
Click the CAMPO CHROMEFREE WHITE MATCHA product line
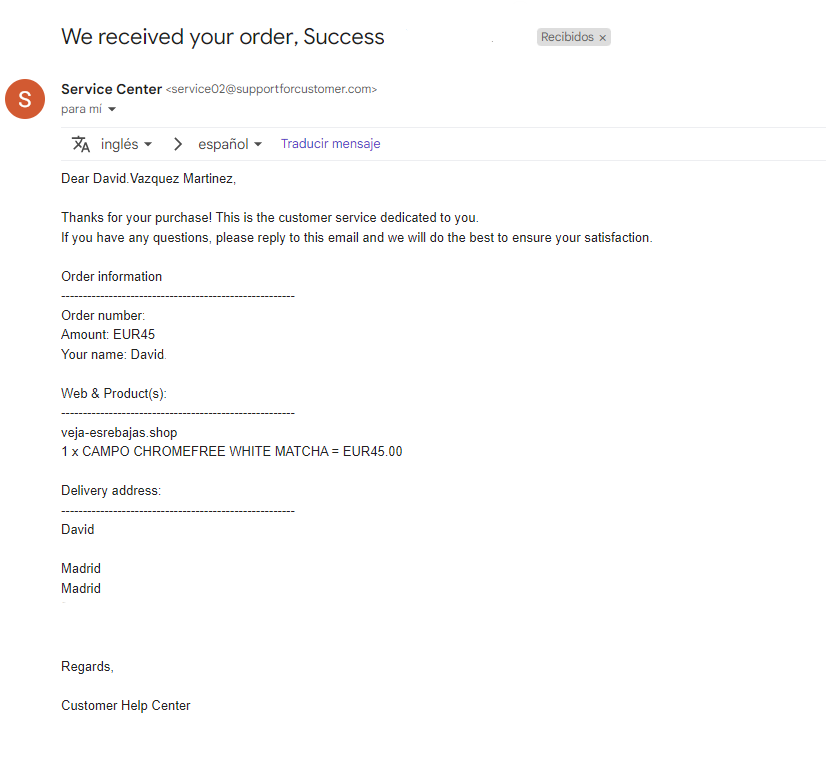pyautogui.click(x=232, y=452)
